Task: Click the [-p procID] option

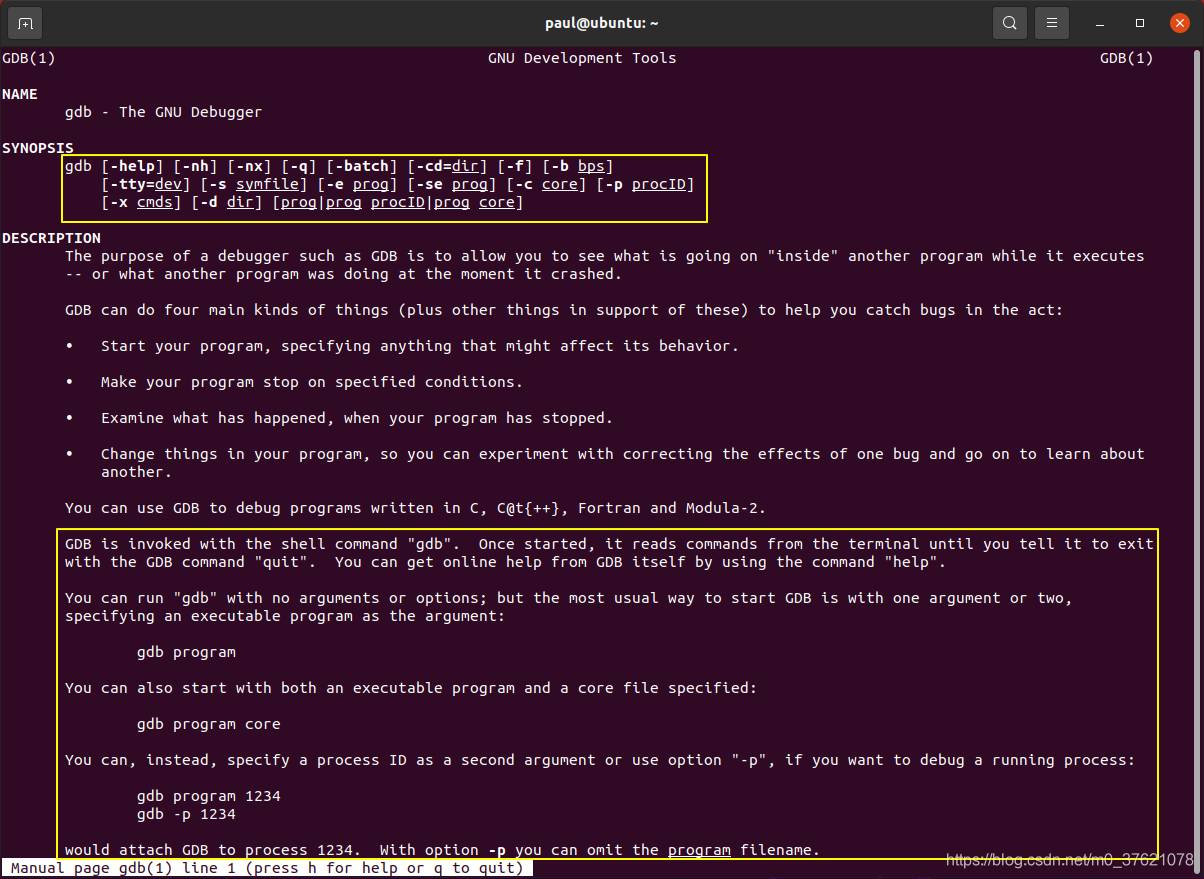Action: point(645,184)
